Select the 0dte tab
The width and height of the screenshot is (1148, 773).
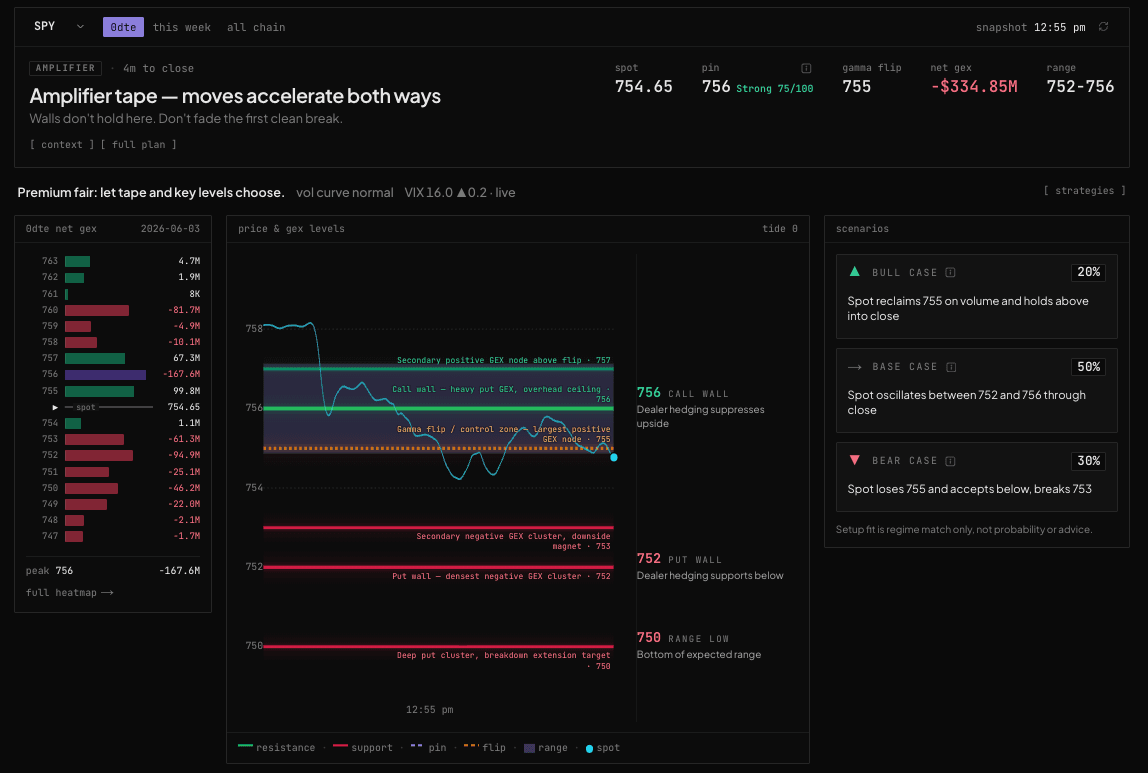pos(123,27)
